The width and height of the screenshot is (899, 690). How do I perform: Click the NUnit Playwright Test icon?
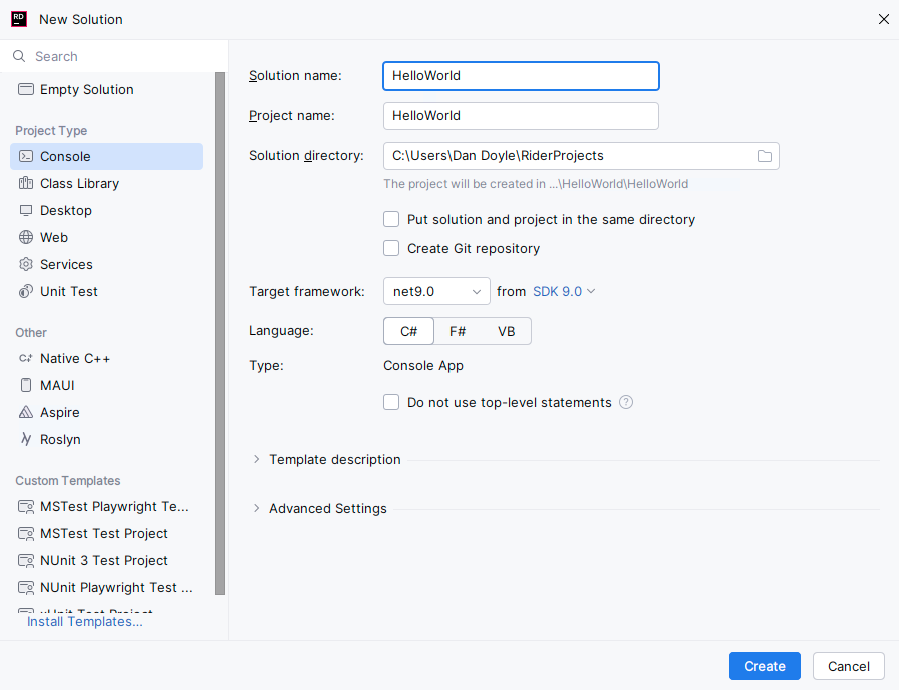pos(26,588)
